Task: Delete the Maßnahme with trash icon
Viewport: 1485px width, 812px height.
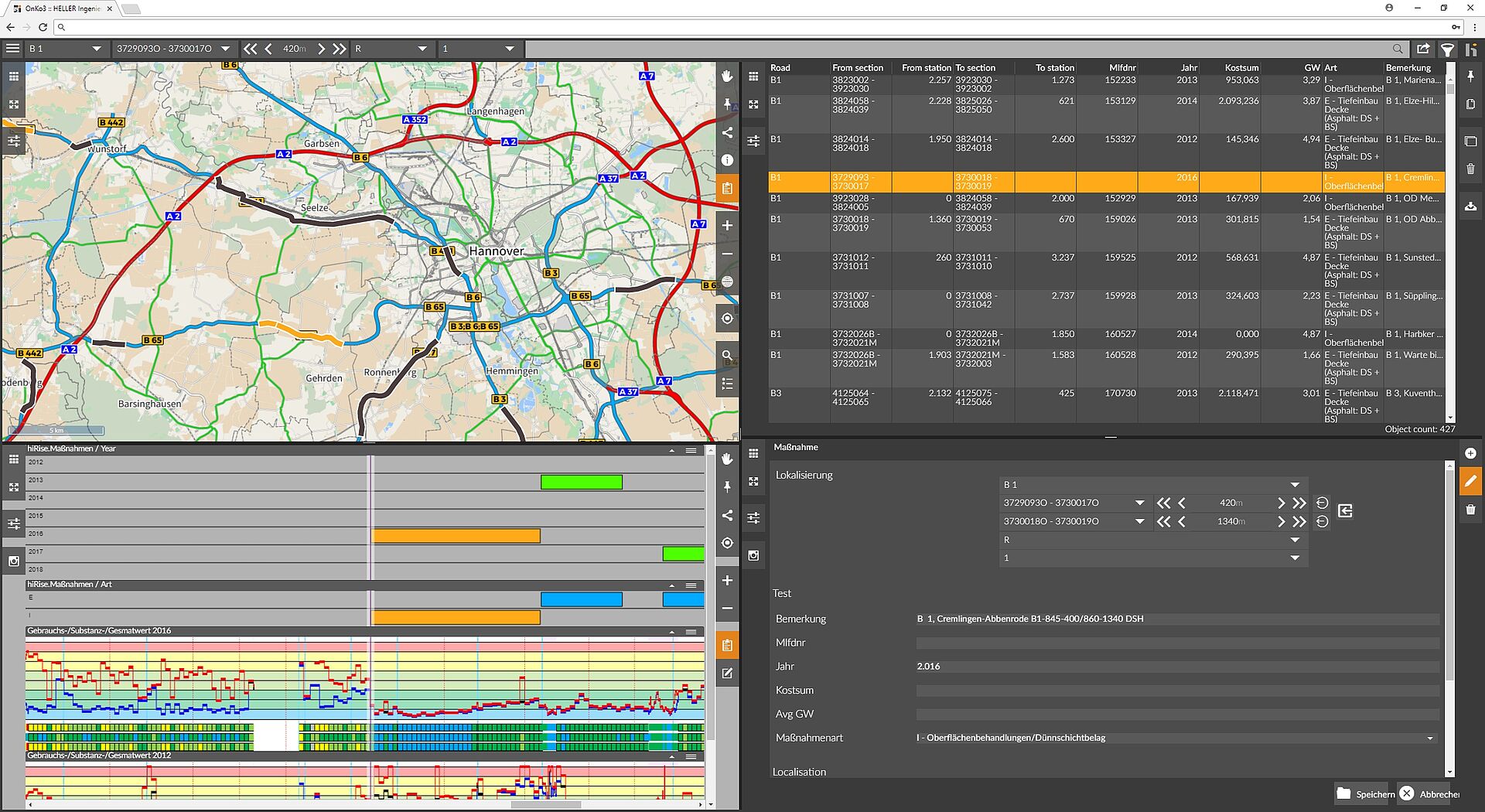Action: click(1470, 510)
